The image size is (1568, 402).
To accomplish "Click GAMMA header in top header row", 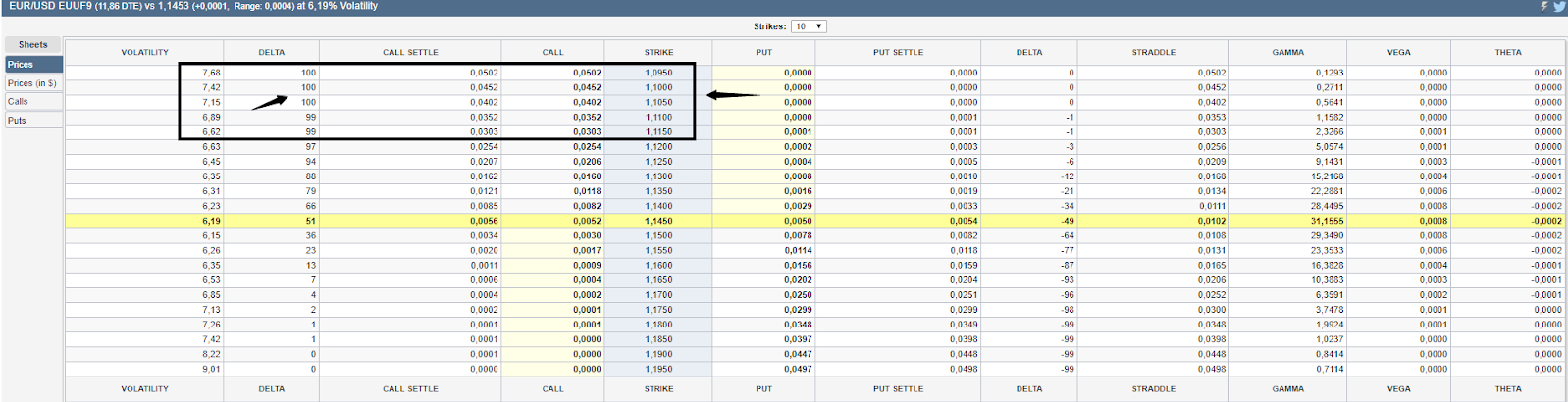I will [x=1287, y=52].
